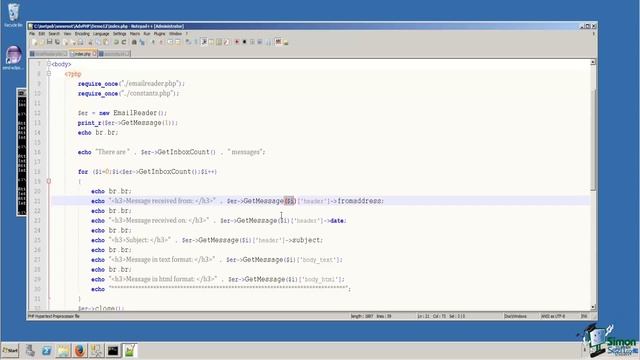Viewport: 640px width, 360px height.
Task: Open the Windows Start button
Action: (10, 351)
